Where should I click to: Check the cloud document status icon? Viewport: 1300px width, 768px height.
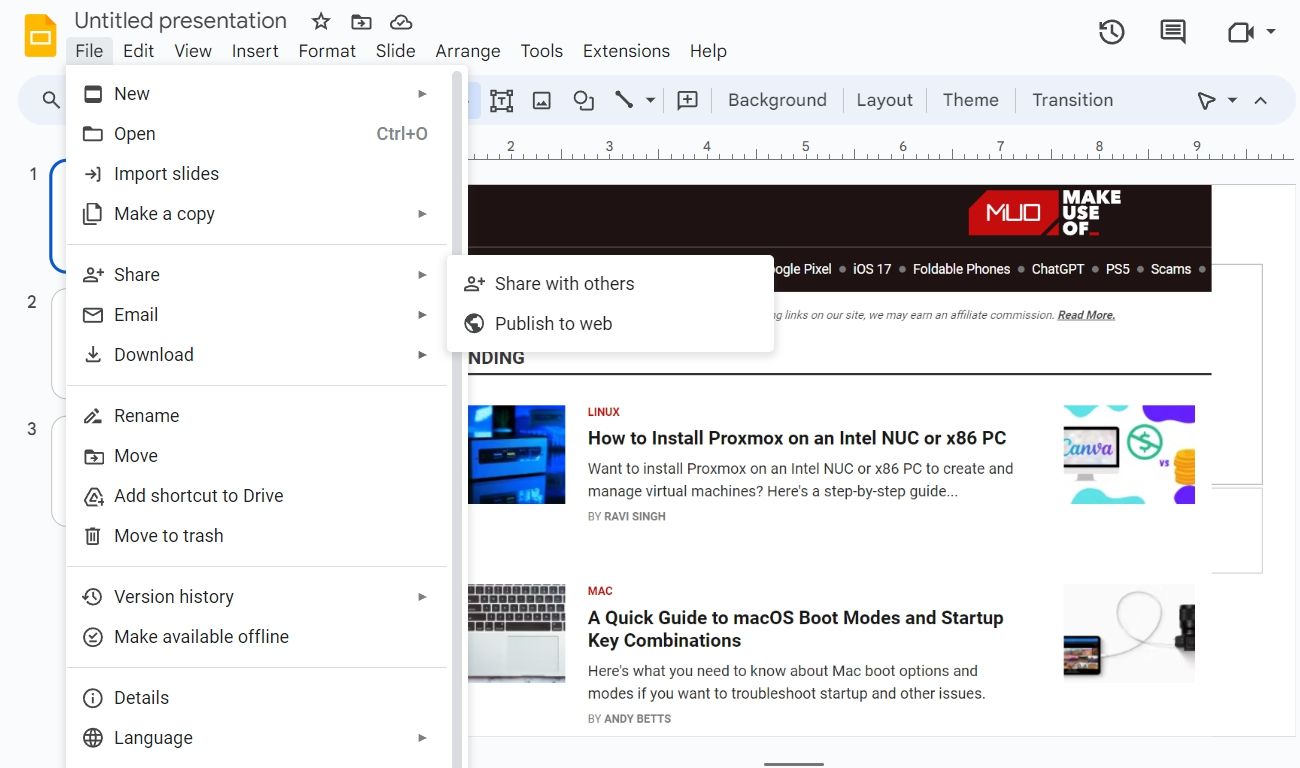click(401, 22)
